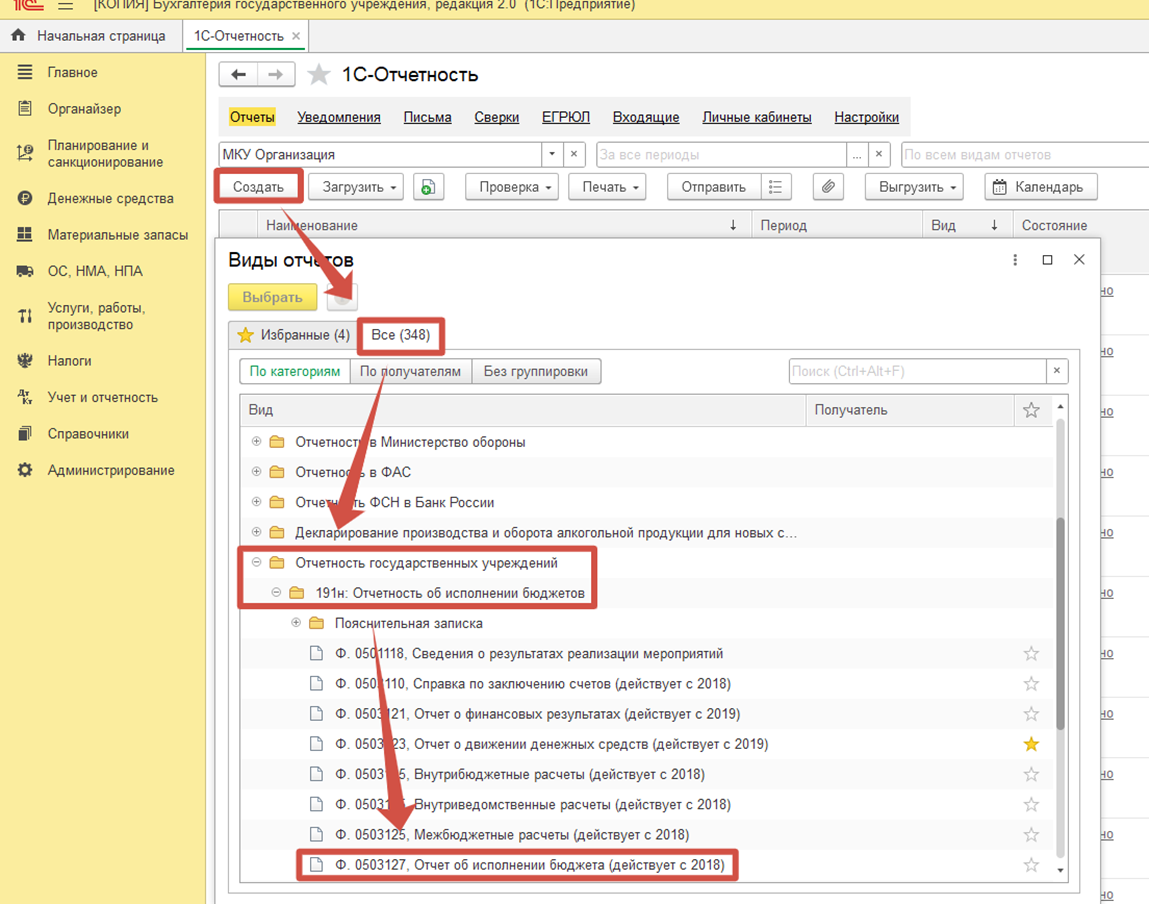The width and height of the screenshot is (1149, 904).
Task: Close the 1С-Отчетность tab with the x
Action: click(x=296, y=36)
